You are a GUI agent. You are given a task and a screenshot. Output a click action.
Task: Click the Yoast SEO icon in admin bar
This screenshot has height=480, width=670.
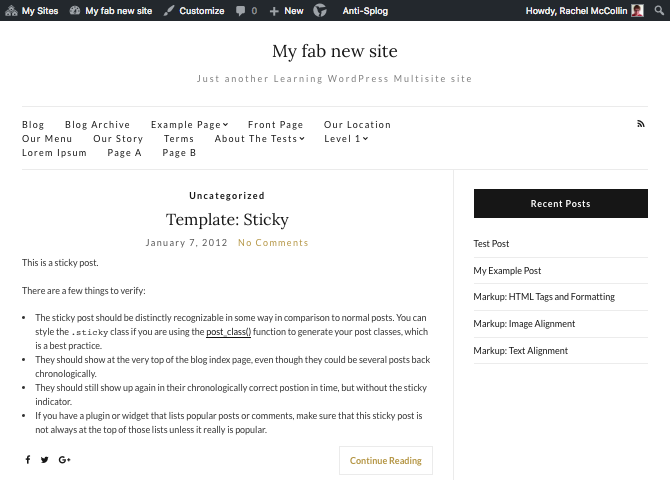[320, 11]
